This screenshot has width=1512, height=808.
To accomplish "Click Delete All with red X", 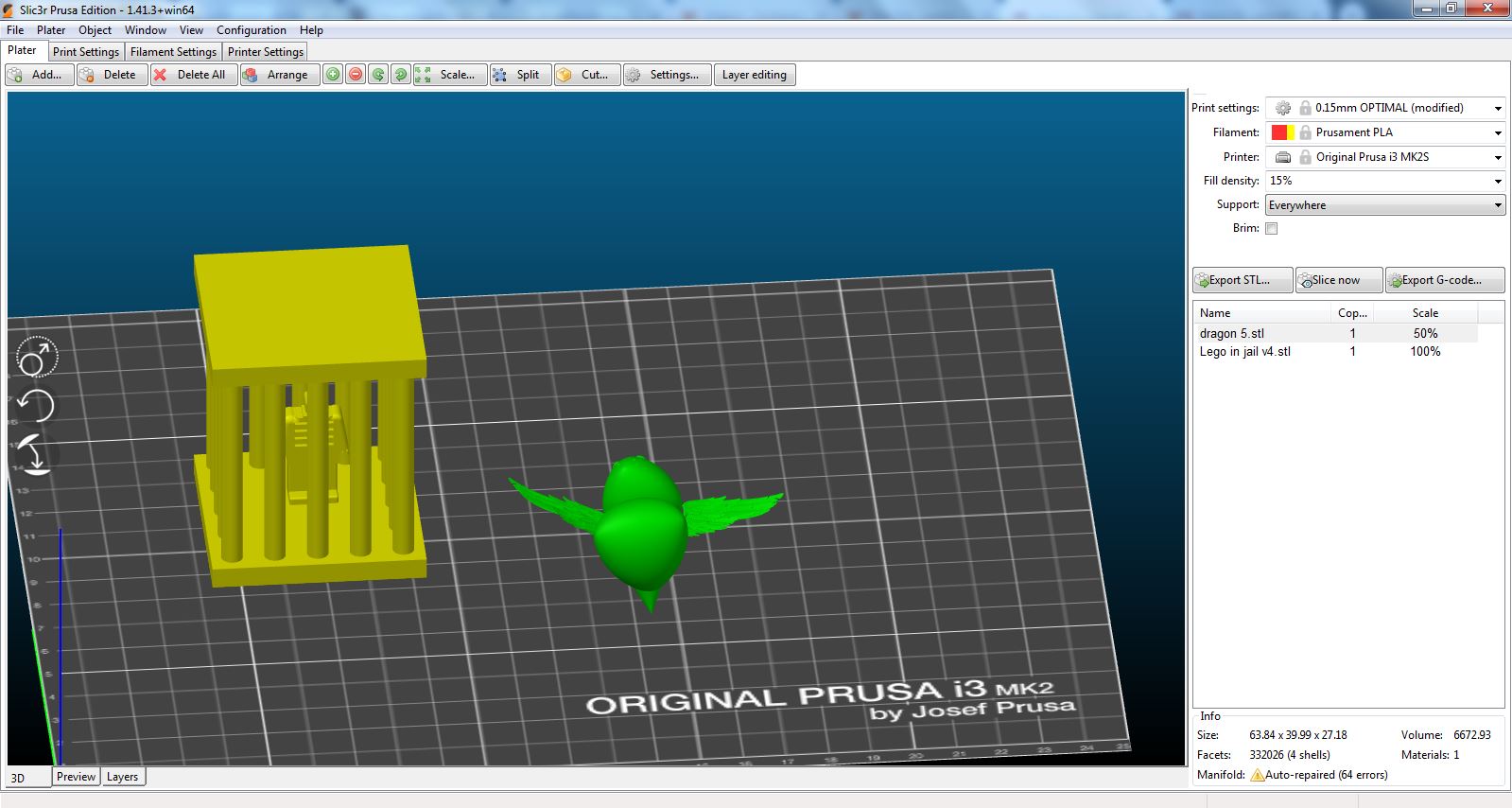I will (194, 75).
